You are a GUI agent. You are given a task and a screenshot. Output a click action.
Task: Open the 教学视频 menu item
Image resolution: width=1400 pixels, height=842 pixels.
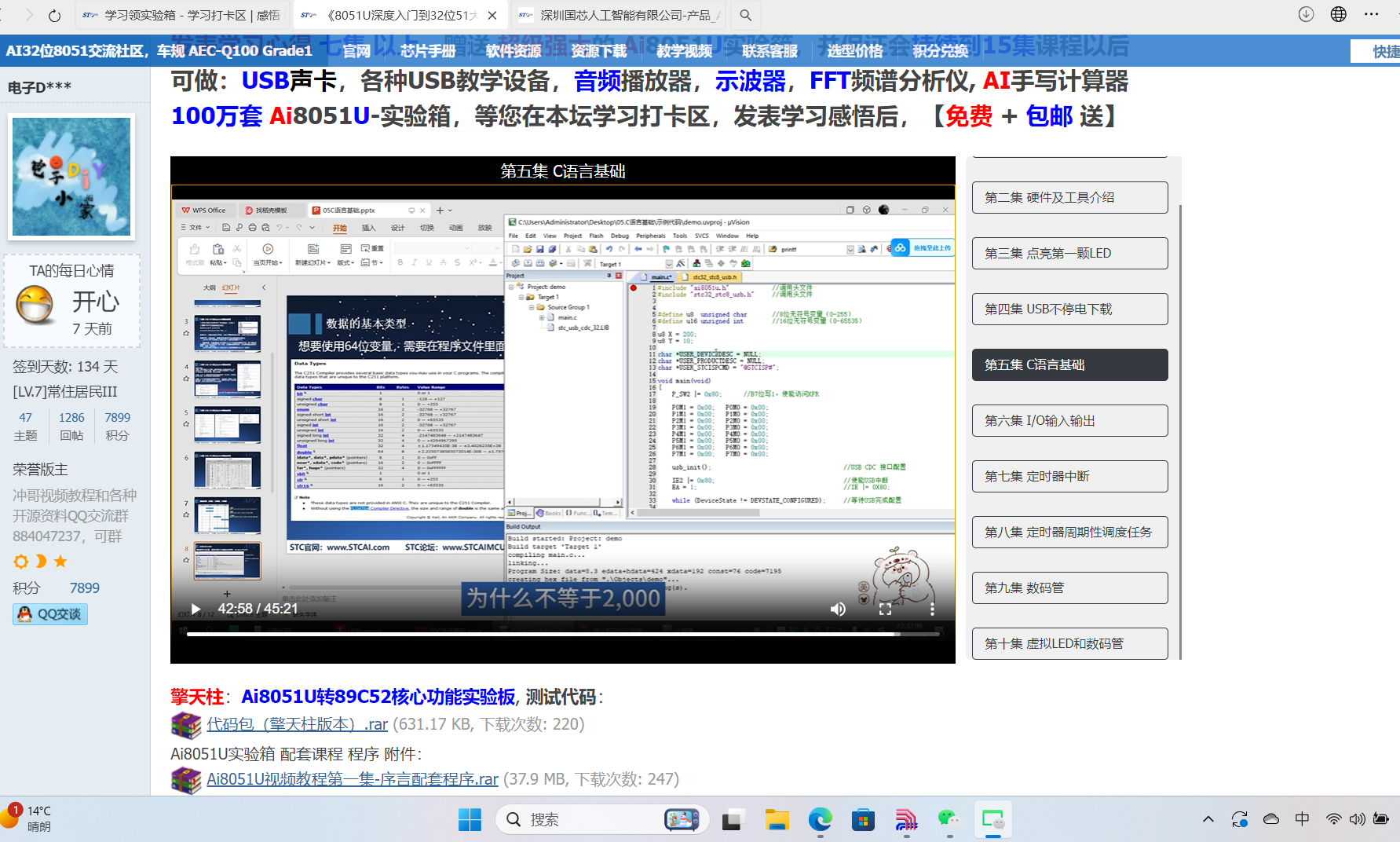click(685, 51)
